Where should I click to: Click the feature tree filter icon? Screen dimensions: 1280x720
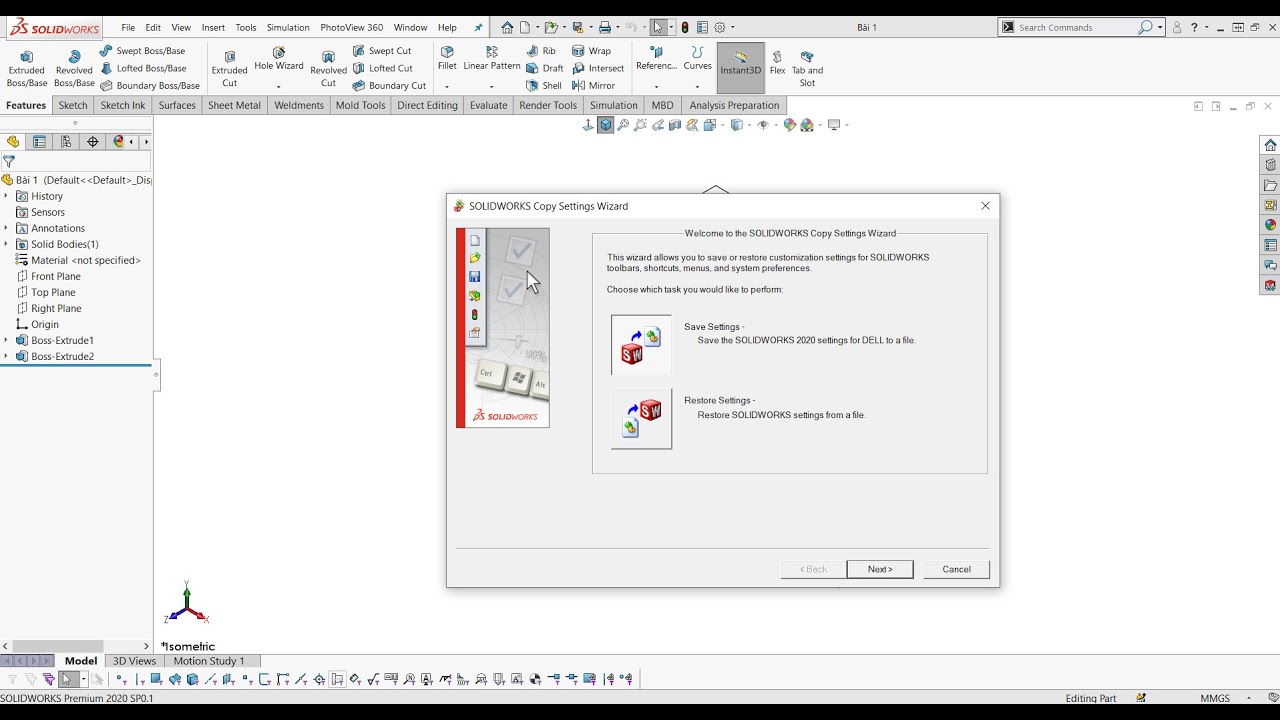click(x=9, y=161)
